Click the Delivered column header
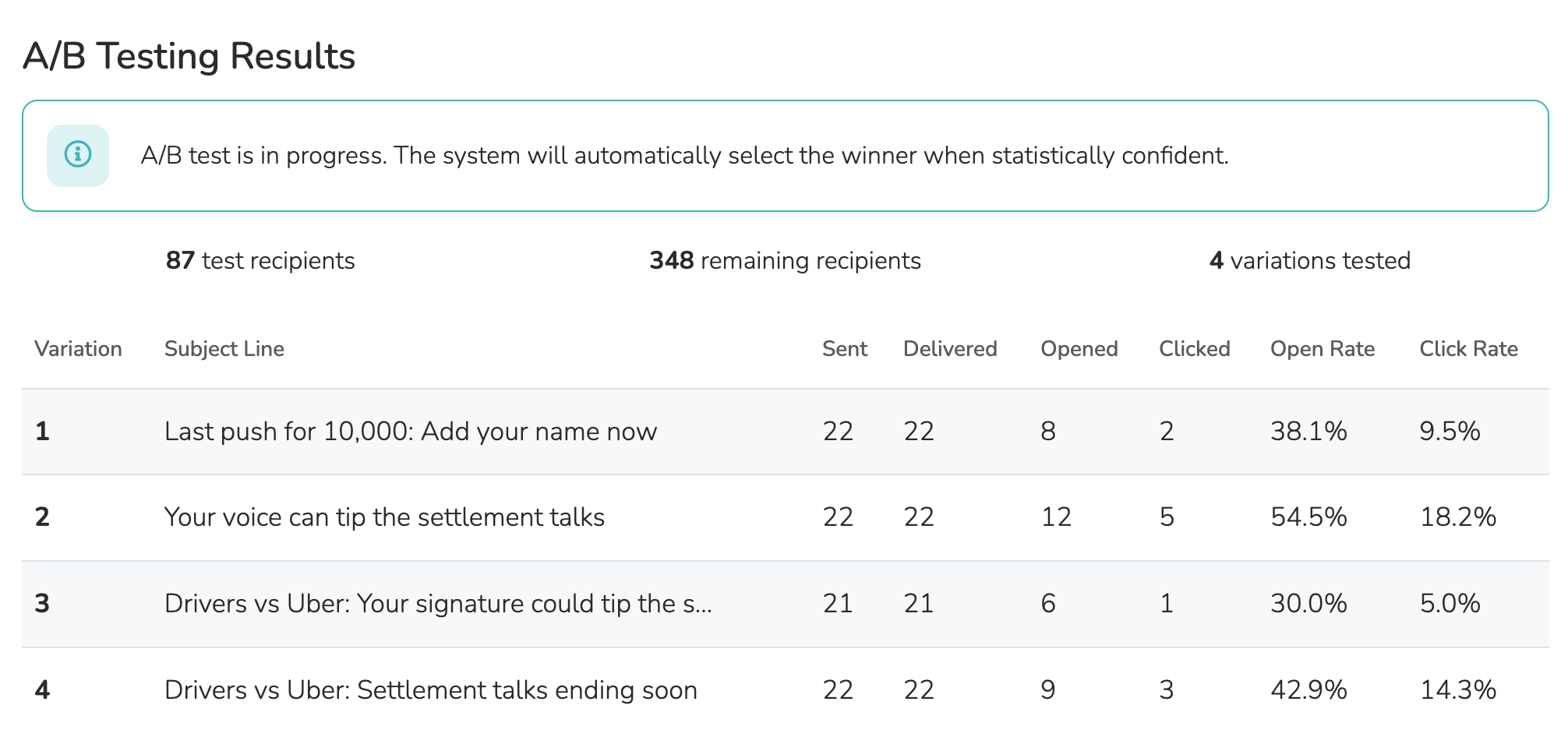1568x751 pixels. [x=950, y=349]
